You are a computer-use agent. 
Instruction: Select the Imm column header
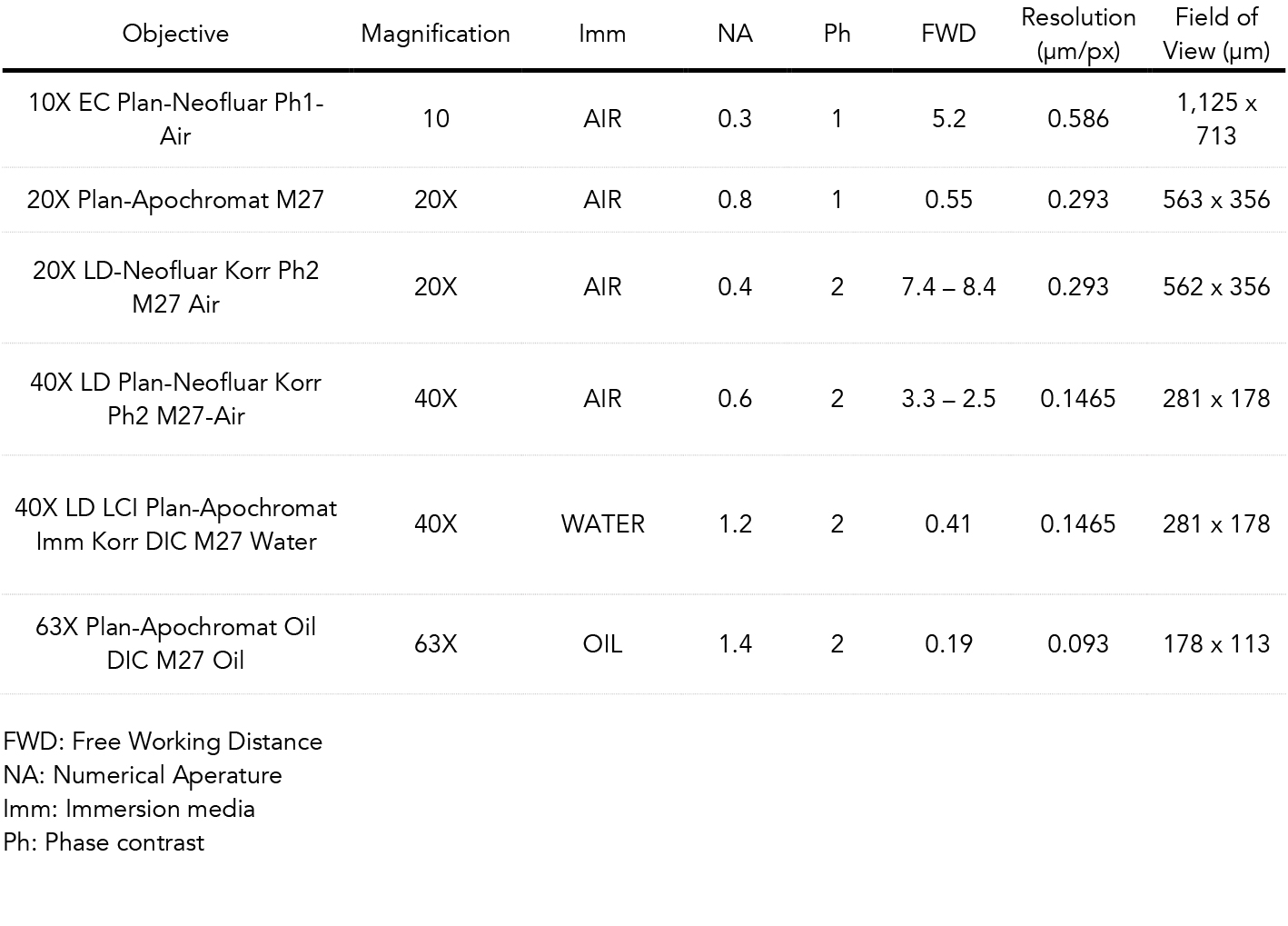click(602, 34)
